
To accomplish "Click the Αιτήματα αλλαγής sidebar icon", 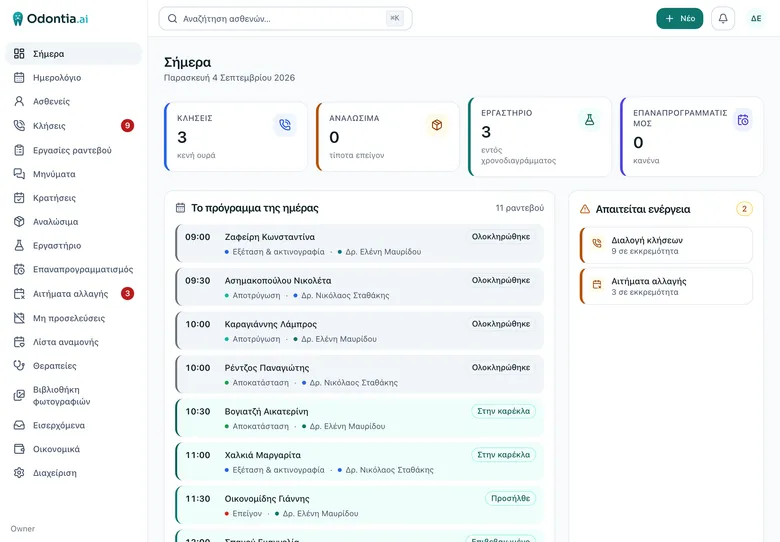I will 19,294.
